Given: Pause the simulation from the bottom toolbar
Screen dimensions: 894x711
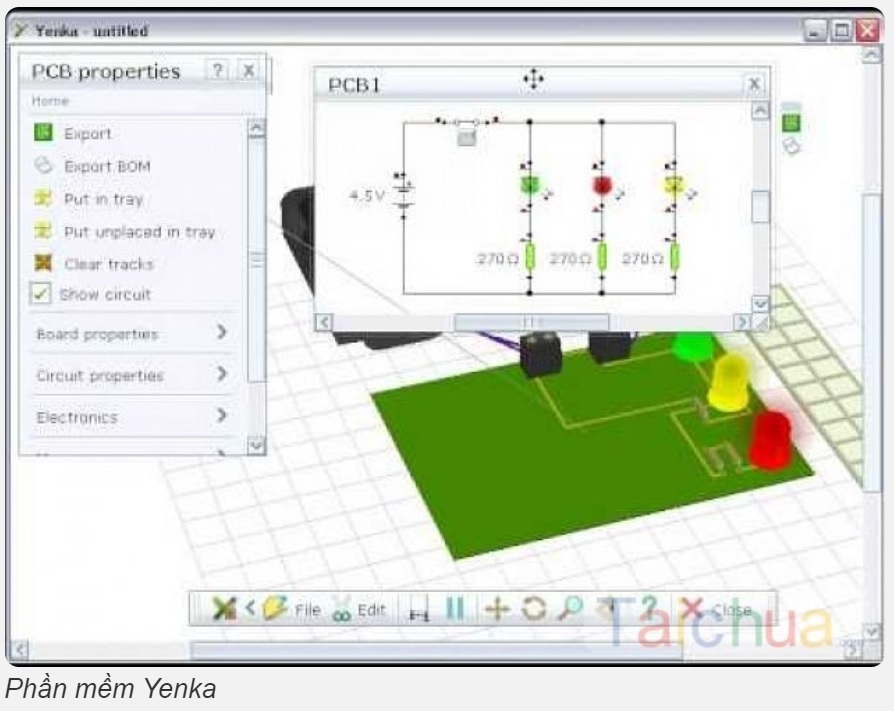Looking at the screenshot, I should (455, 608).
